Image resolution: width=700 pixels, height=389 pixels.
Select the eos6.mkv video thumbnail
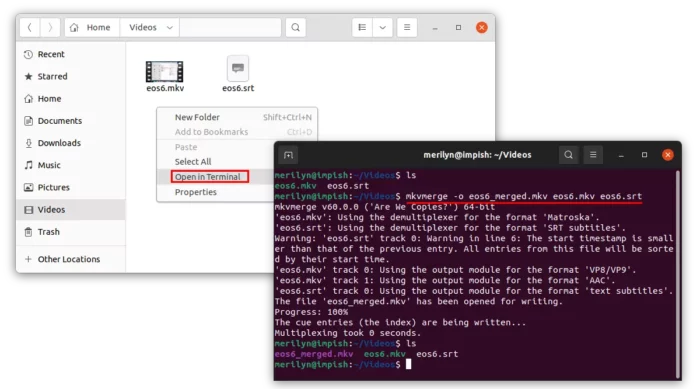tap(165, 71)
